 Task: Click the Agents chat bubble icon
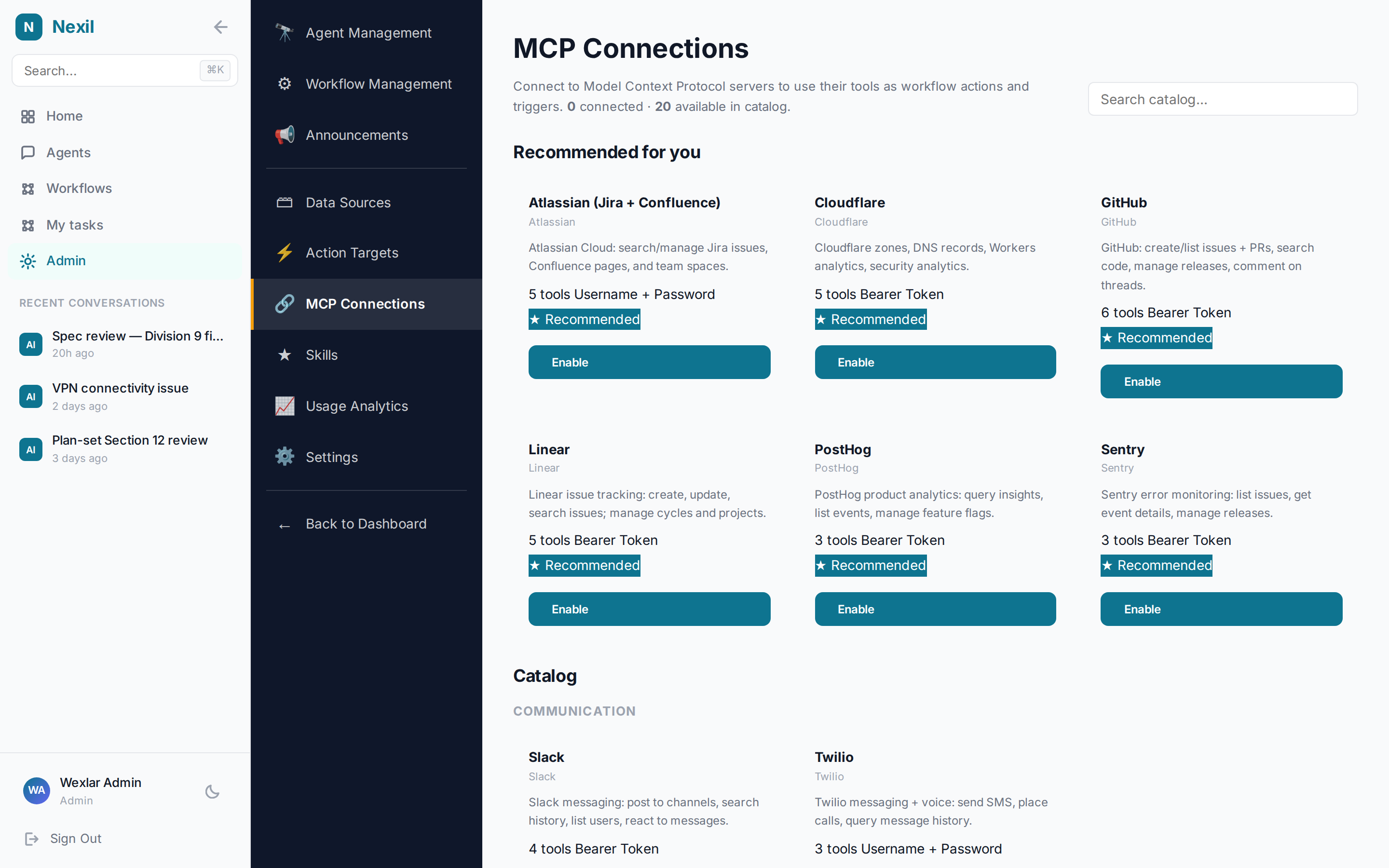pyautogui.click(x=28, y=153)
